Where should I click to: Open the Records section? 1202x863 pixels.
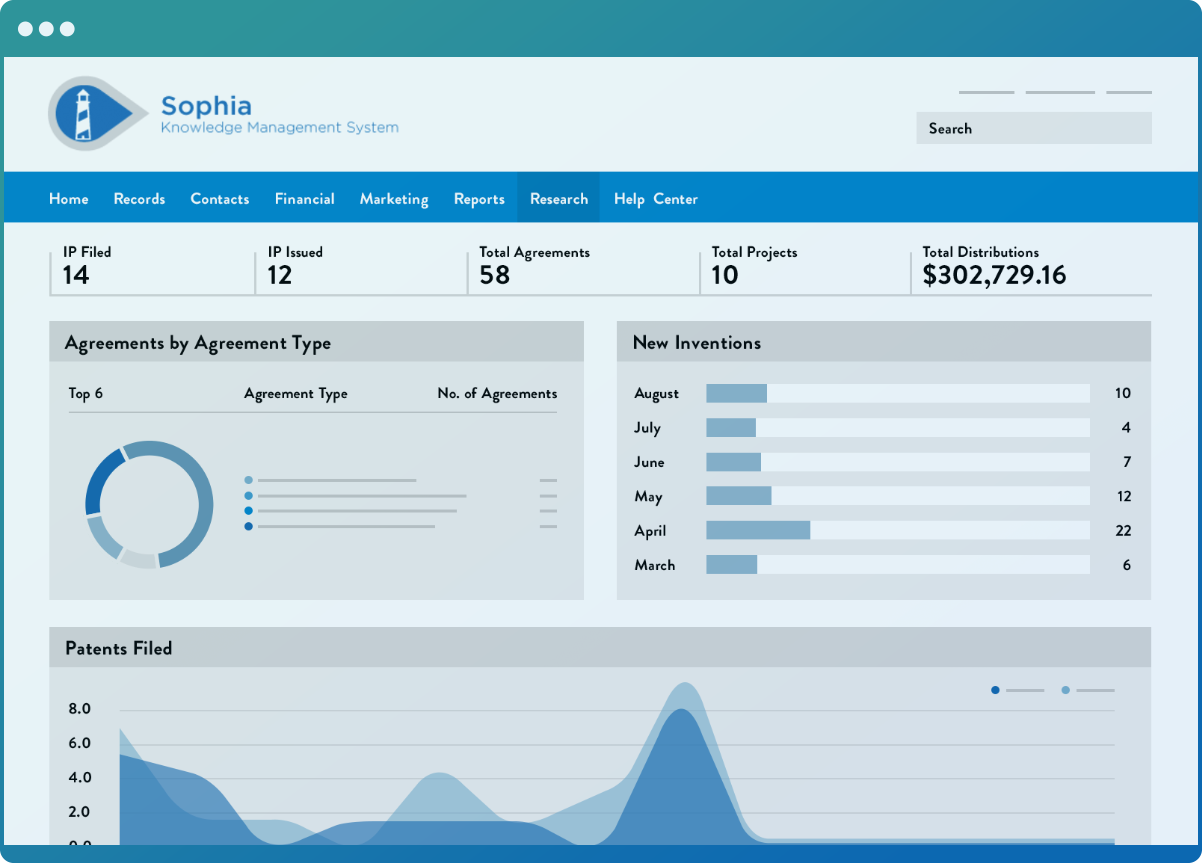[x=139, y=198]
